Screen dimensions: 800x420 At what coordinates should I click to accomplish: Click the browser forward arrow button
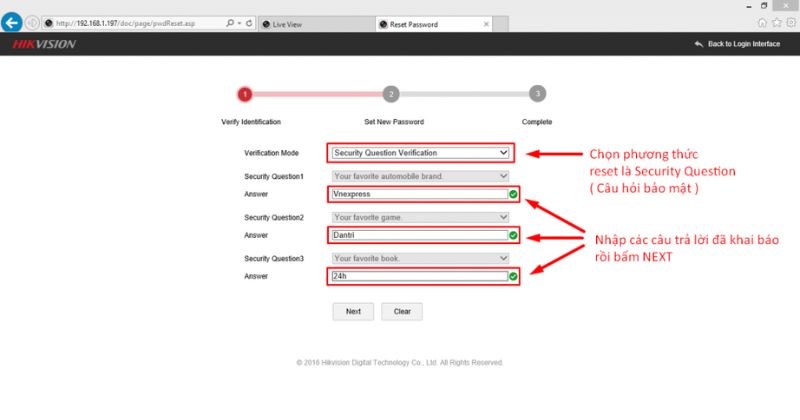point(32,22)
